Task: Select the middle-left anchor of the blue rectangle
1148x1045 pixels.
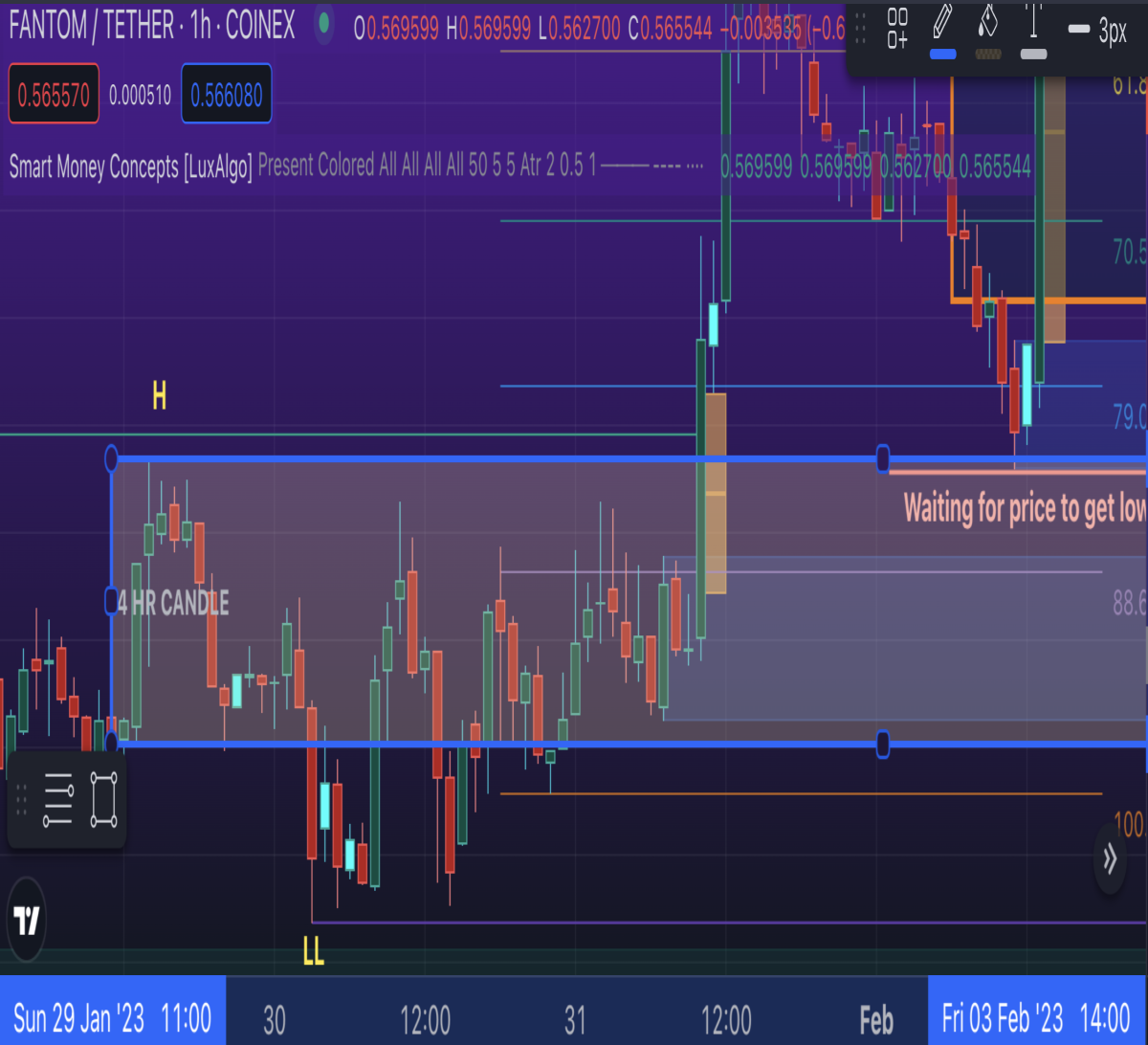Action: (x=111, y=601)
